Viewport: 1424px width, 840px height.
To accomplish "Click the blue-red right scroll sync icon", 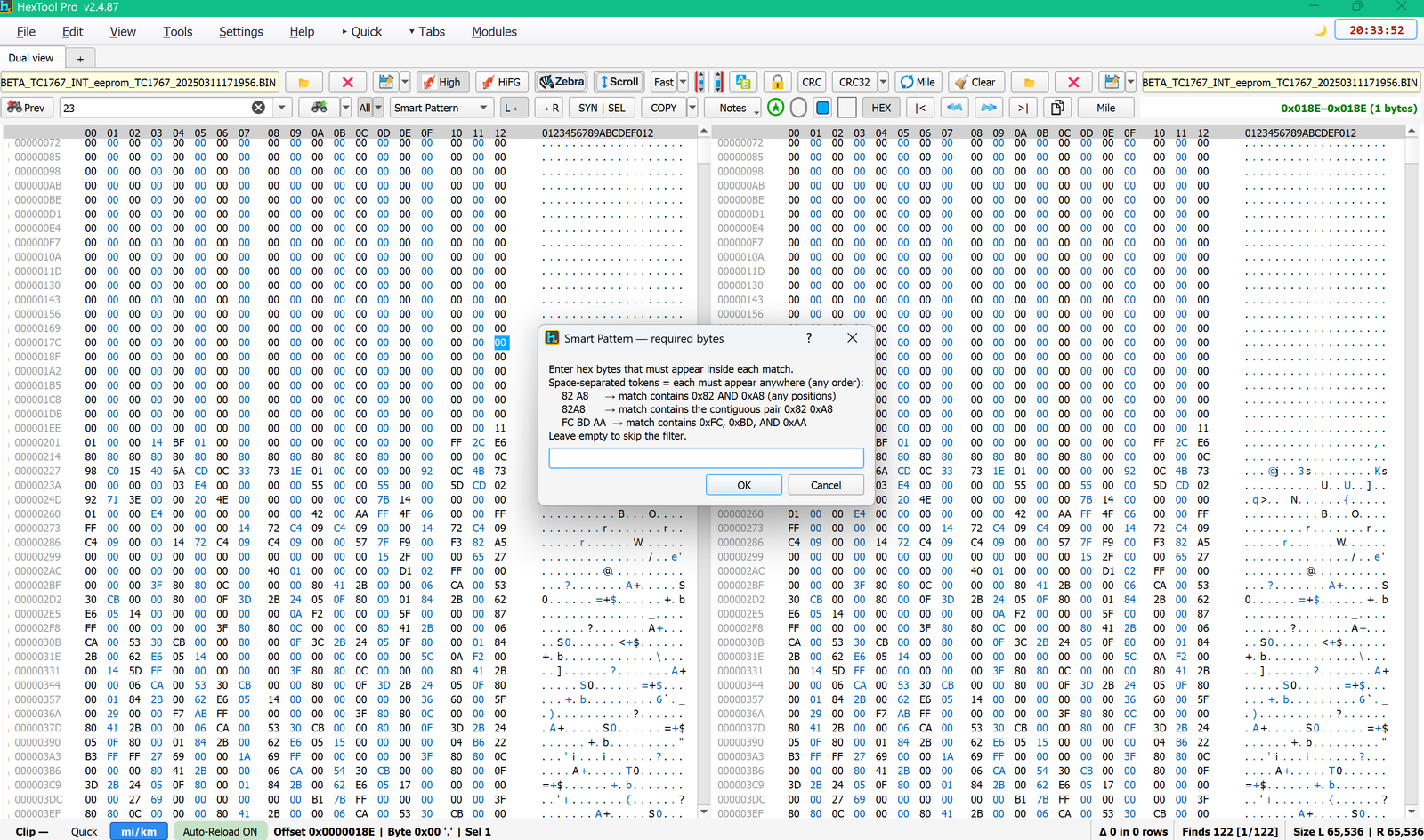I will (718, 82).
